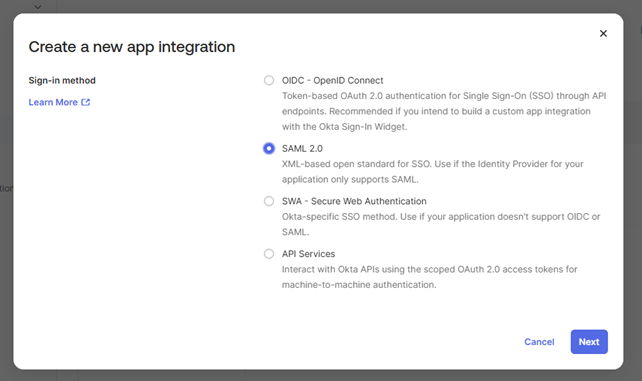This screenshot has width=642, height=381.
Task: Select the SAML 2.0 radio button
Action: click(269, 148)
